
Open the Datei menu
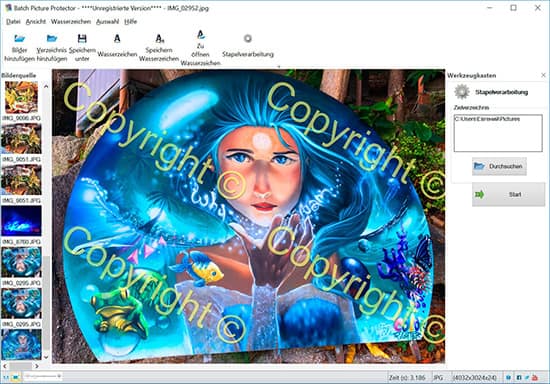[x=13, y=22]
